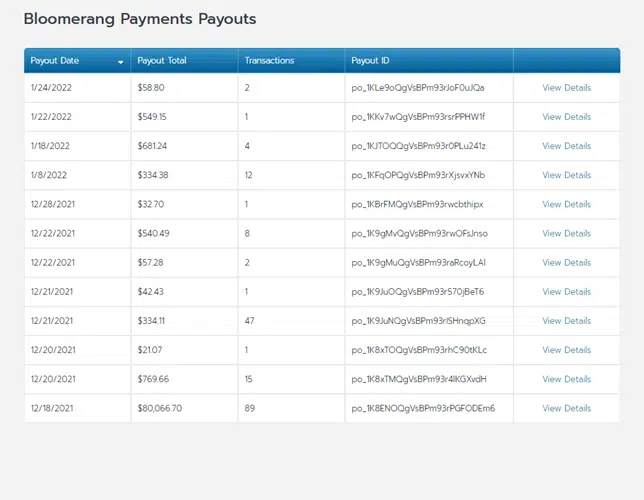
Task: Open View Details for 1/24/2022 payout
Action: coord(566,88)
